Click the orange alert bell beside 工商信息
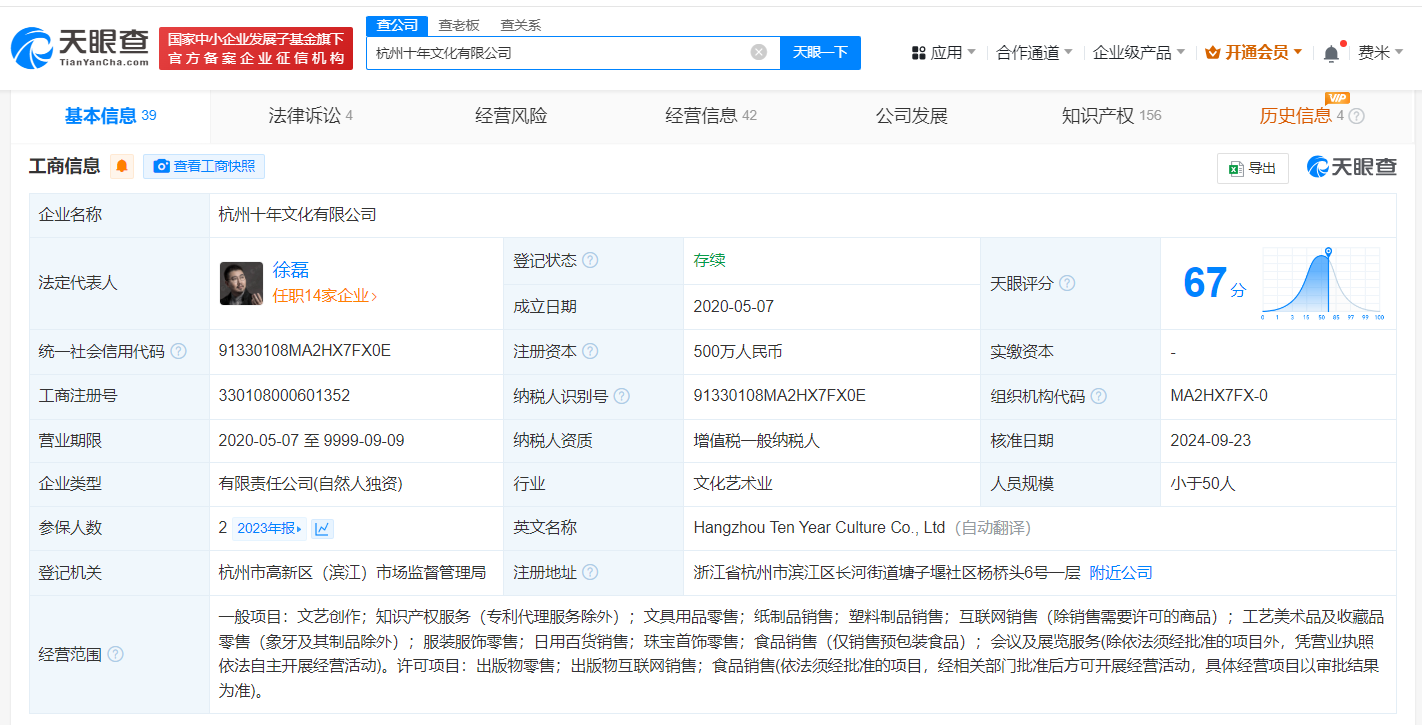Viewport: 1422px width, 725px height. tap(122, 166)
